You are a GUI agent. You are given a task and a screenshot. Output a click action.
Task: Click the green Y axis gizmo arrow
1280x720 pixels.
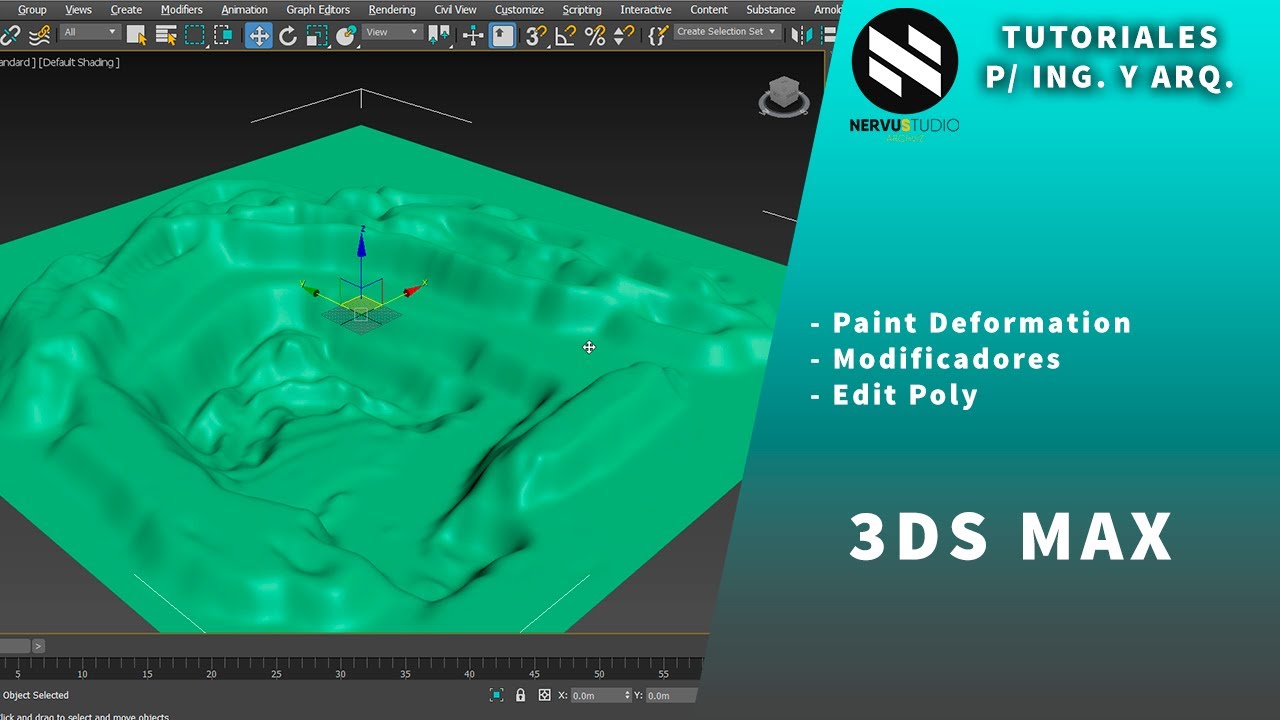(x=313, y=291)
